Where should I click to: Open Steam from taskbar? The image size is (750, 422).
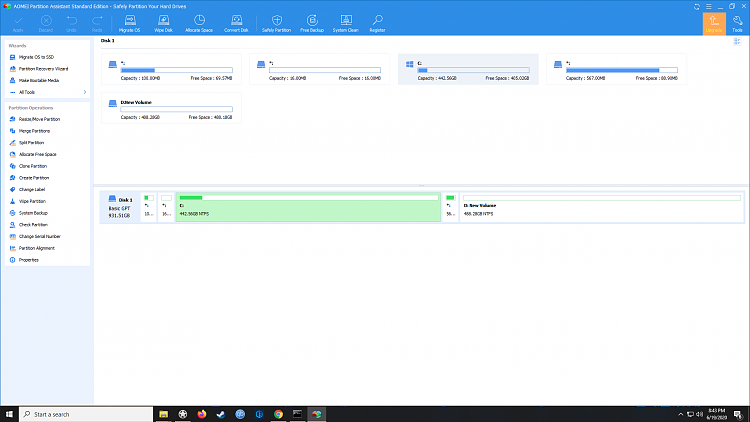[x=221, y=414]
